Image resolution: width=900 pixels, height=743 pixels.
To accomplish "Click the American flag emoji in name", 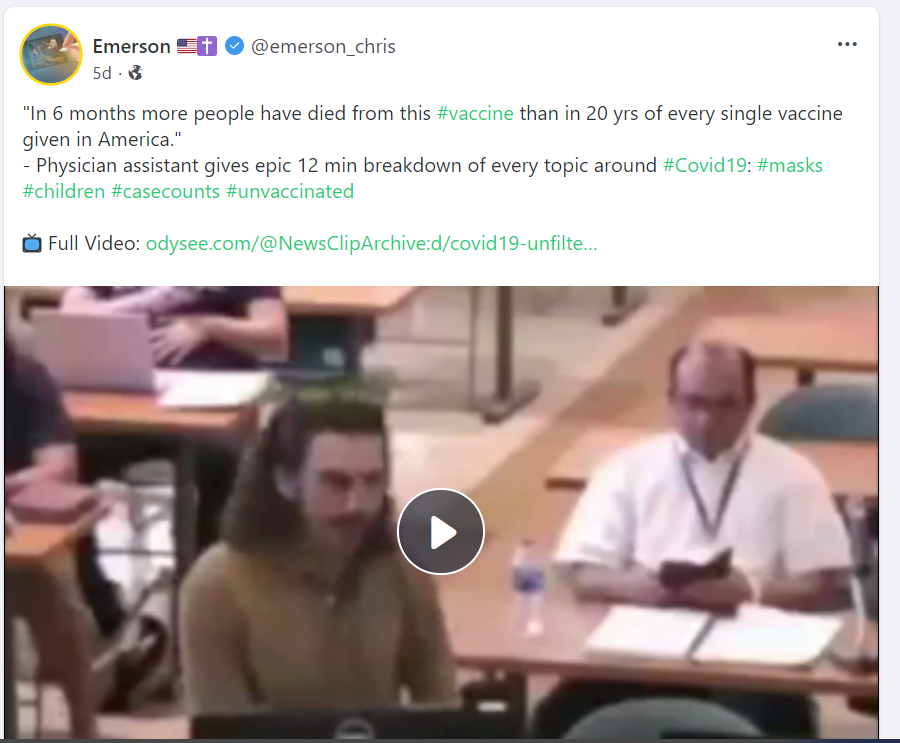I will [x=187, y=46].
